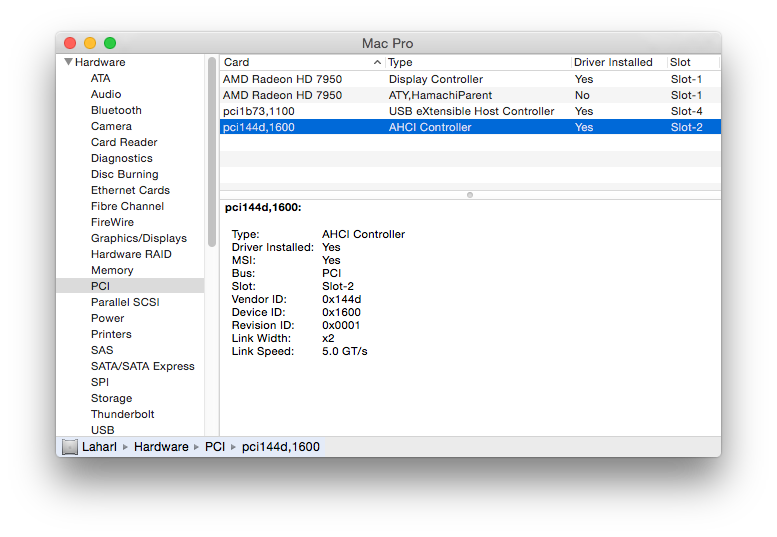
Task: Click the Vendor ID value 0x144d
Action: click(x=341, y=299)
